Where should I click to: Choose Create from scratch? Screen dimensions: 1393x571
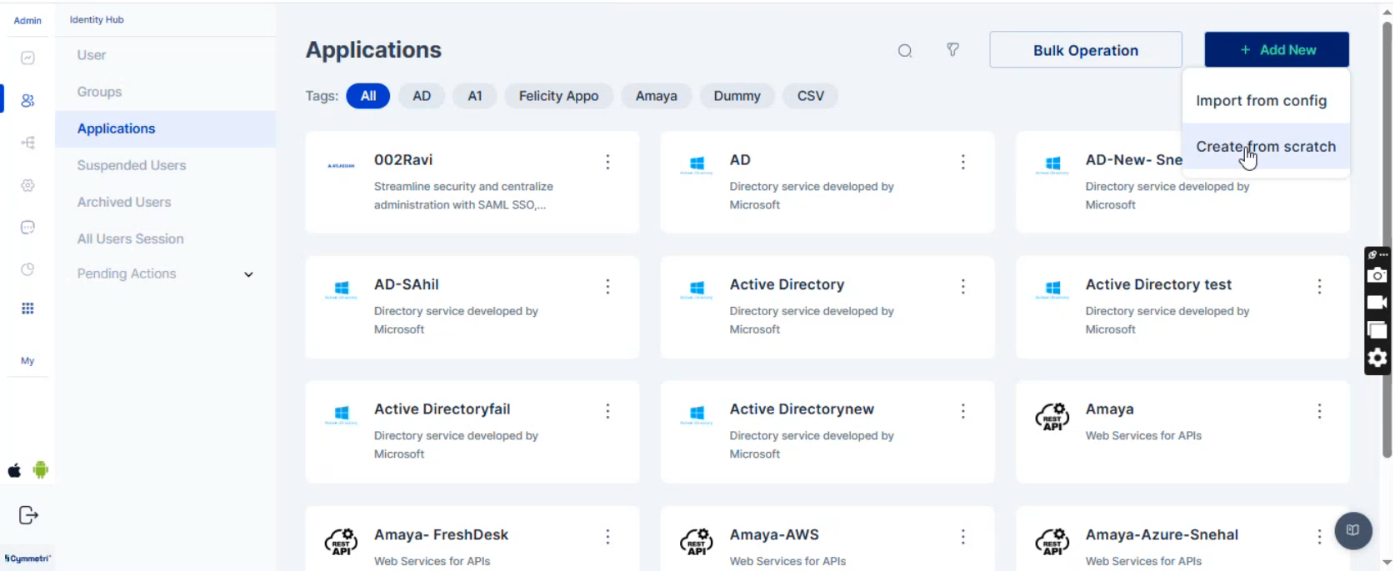click(1266, 147)
